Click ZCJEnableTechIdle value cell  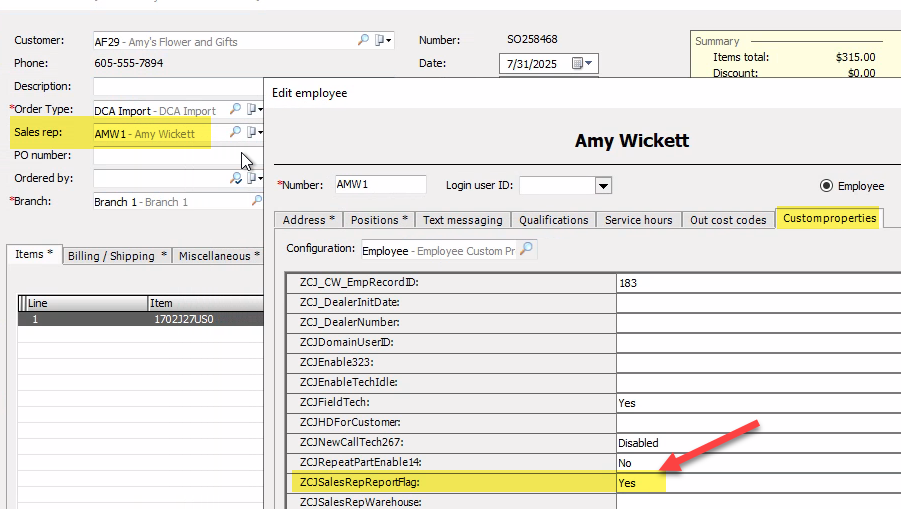tap(758, 383)
